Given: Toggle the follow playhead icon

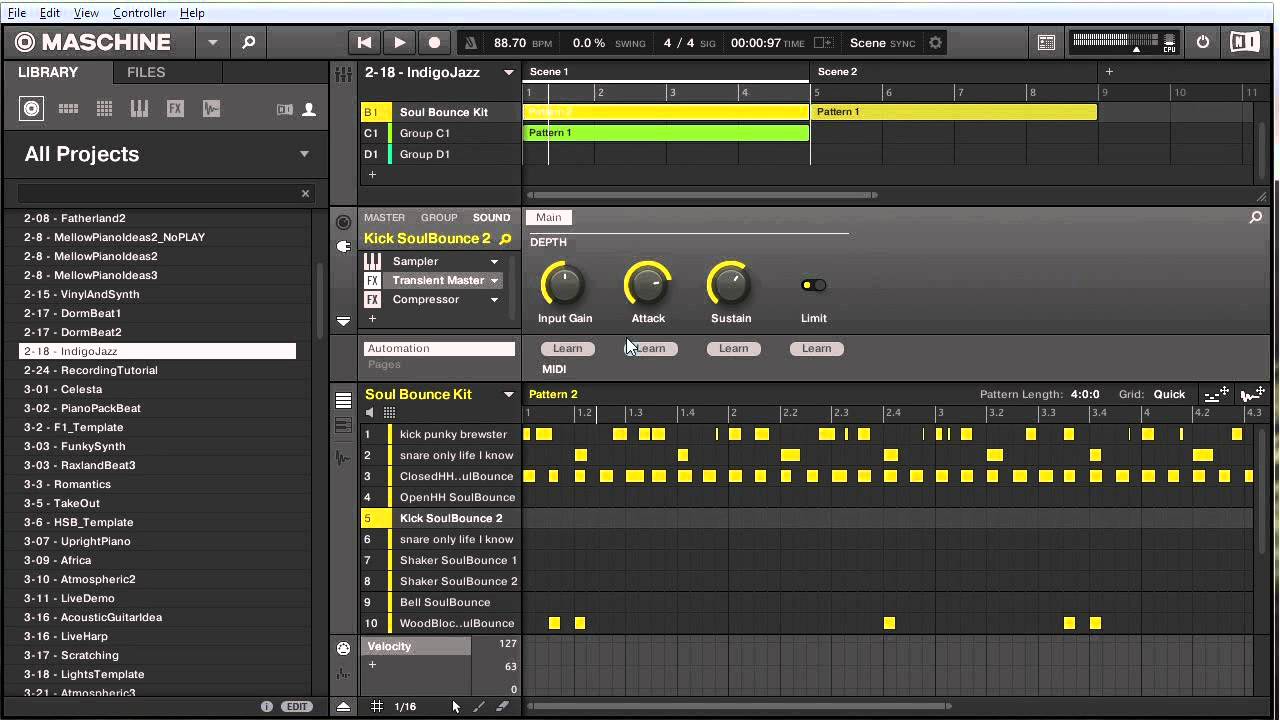Looking at the screenshot, I should coord(824,43).
